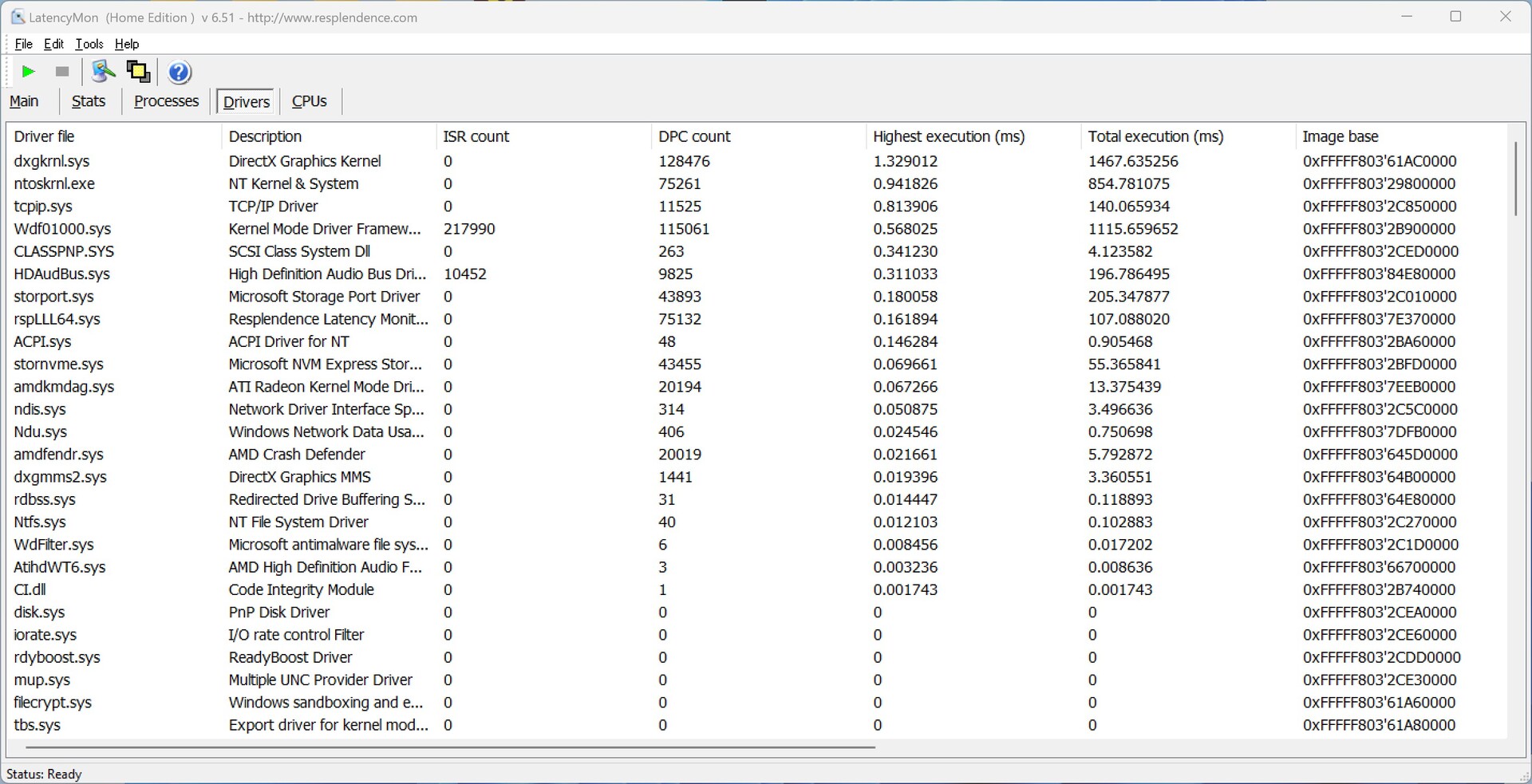Screen dimensions: 1532x784
Task: Start monitoring with the green play icon
Action: coord(28,72)
